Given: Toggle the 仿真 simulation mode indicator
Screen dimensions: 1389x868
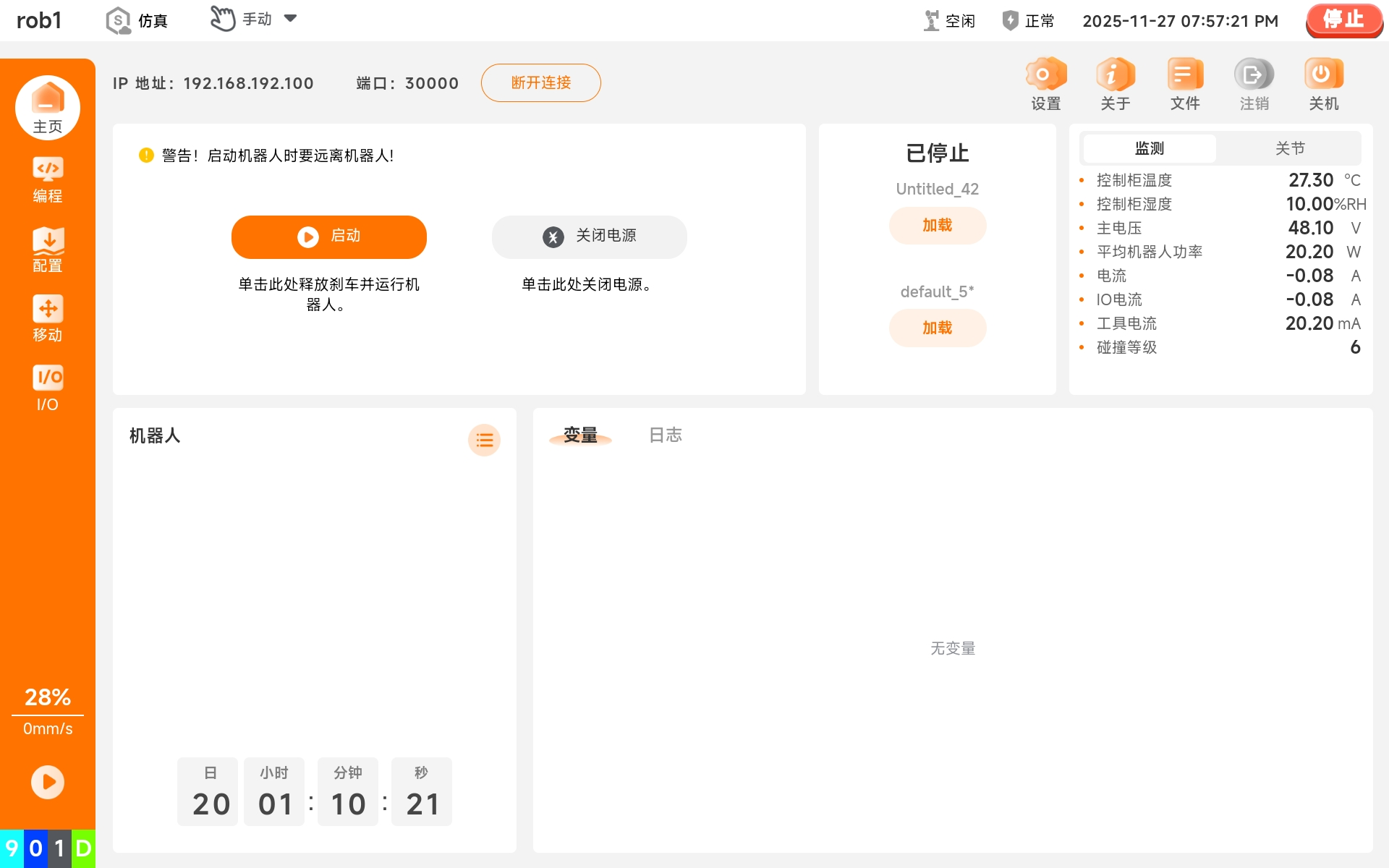Looking at the screenshot, I should click(137, 20).
